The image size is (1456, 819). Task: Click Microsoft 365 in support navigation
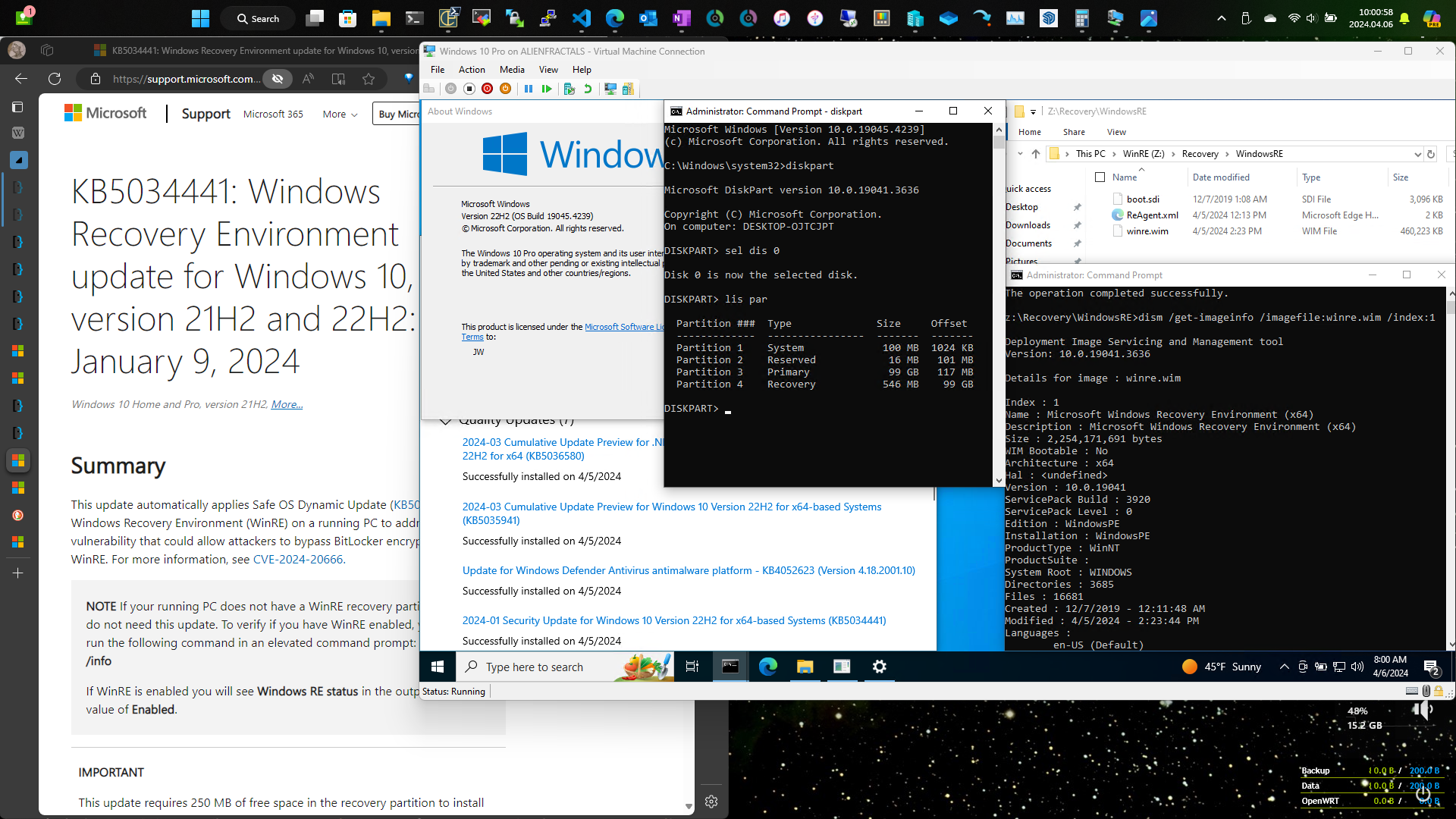[273, 115]
